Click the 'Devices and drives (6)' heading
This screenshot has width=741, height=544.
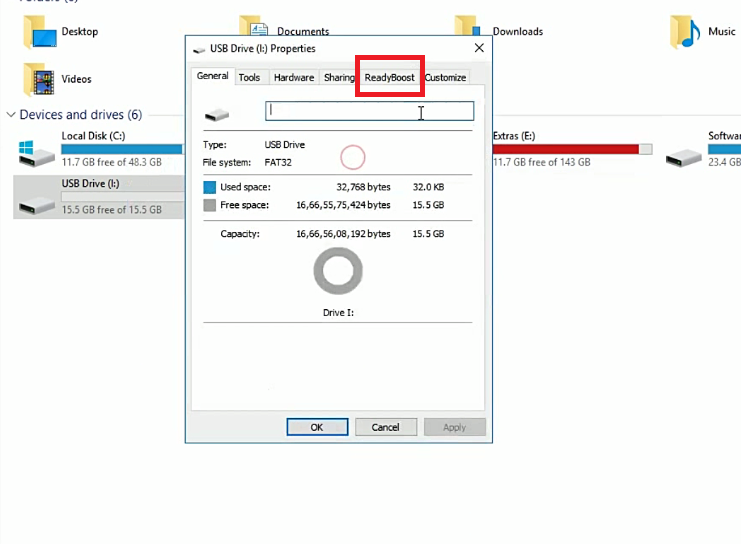pos(81,114)
